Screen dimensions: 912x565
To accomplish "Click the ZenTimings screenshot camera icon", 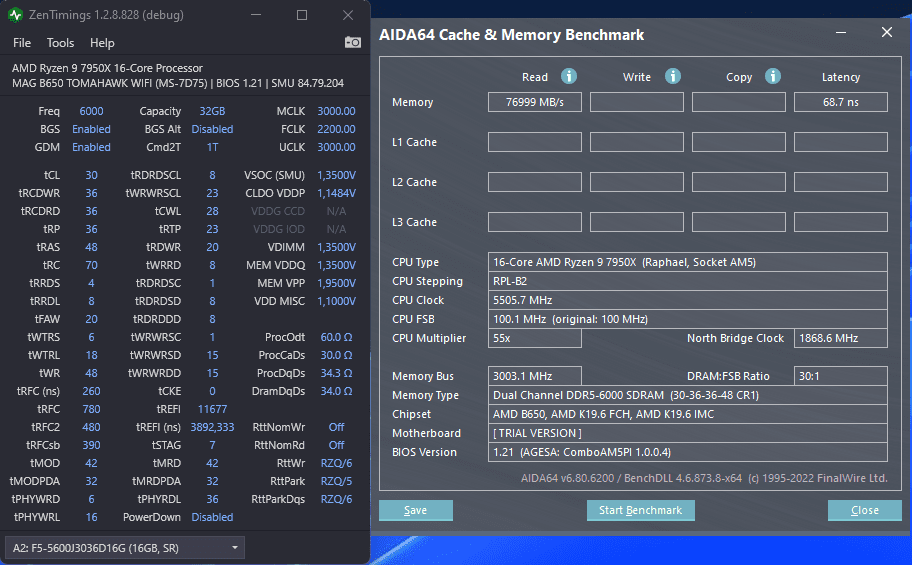I will tap(352, 42).
